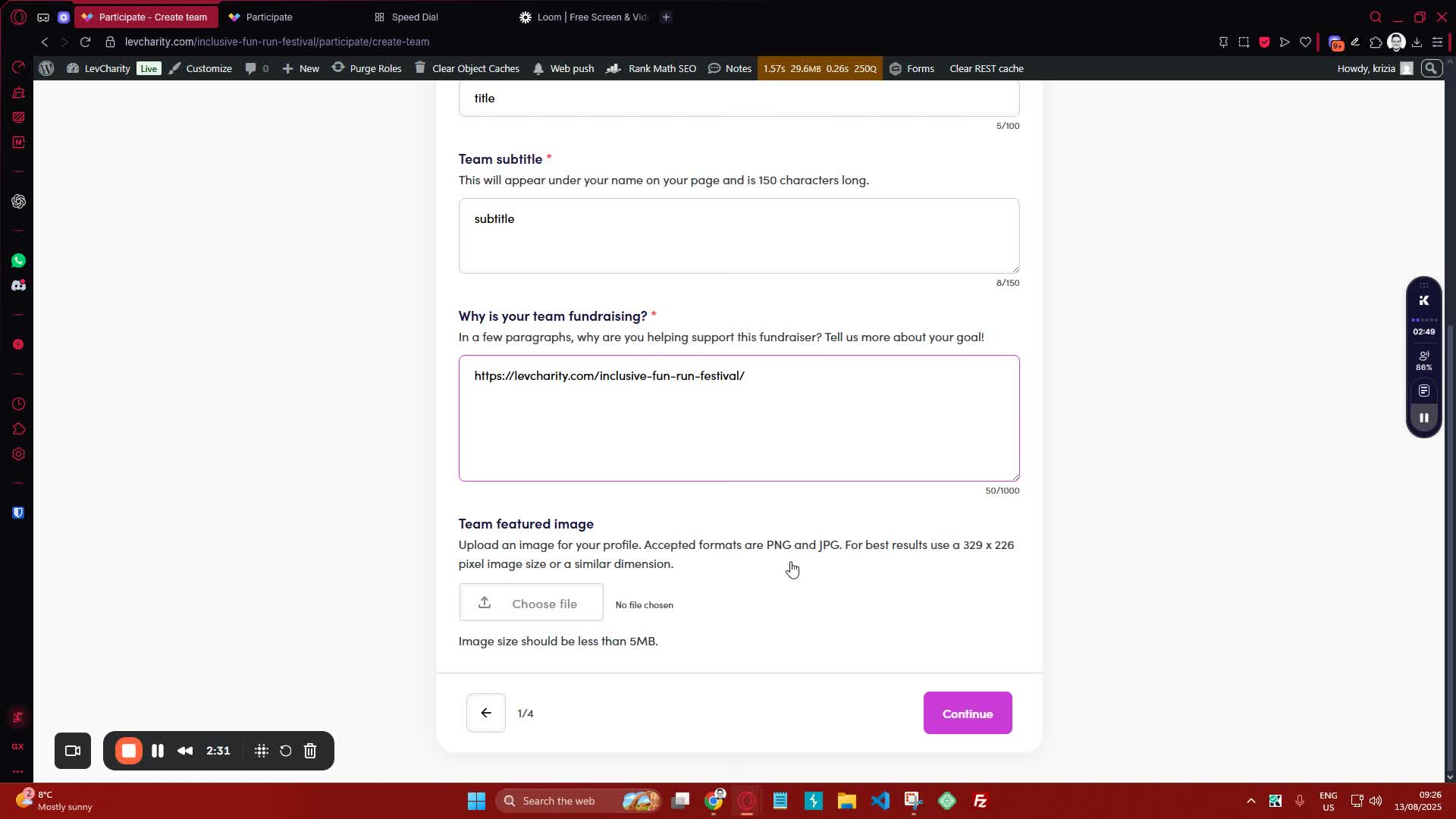Screen dimensions: 1456x819
Task: Click into the Team subtitle text area
Action: (x=739, y=236)
